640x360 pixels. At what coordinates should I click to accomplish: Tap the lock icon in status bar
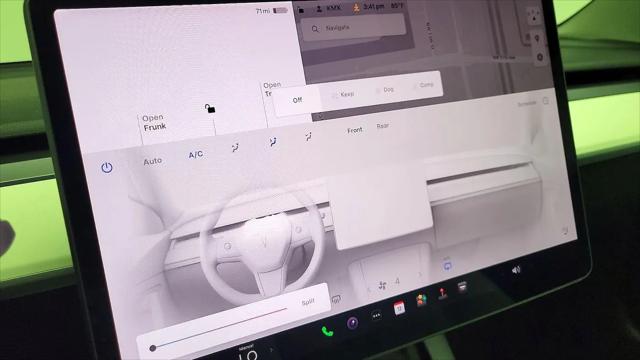[x=301, y=10]
